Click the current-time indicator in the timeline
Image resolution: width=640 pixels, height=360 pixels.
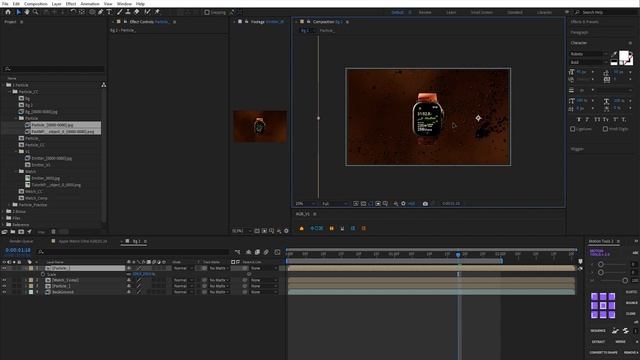(x=458, y=254)
